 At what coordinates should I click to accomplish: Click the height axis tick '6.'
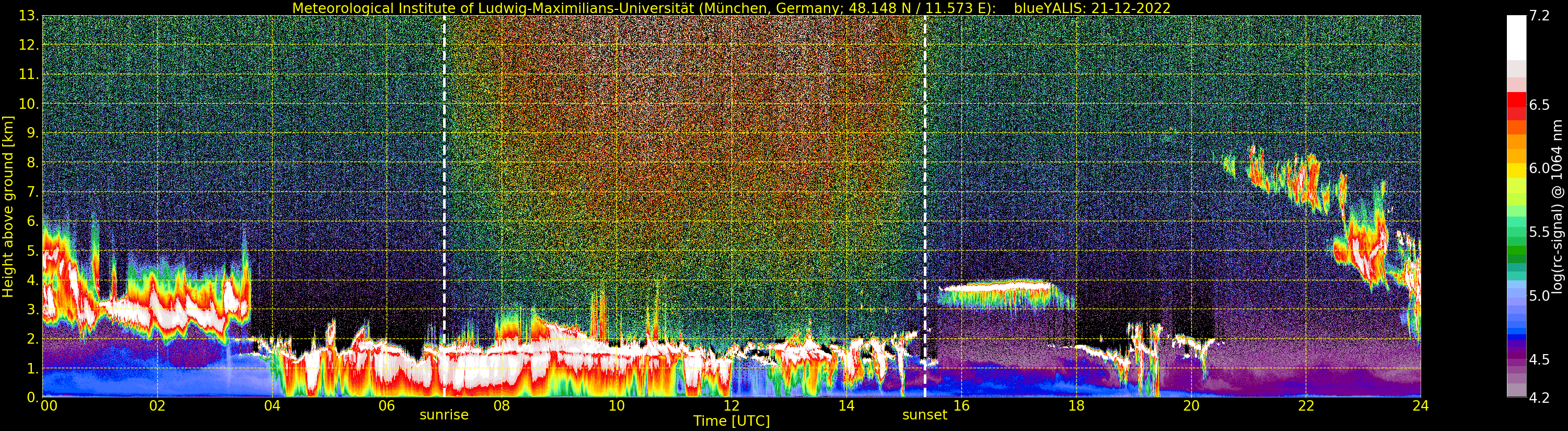tap(32, 221)
